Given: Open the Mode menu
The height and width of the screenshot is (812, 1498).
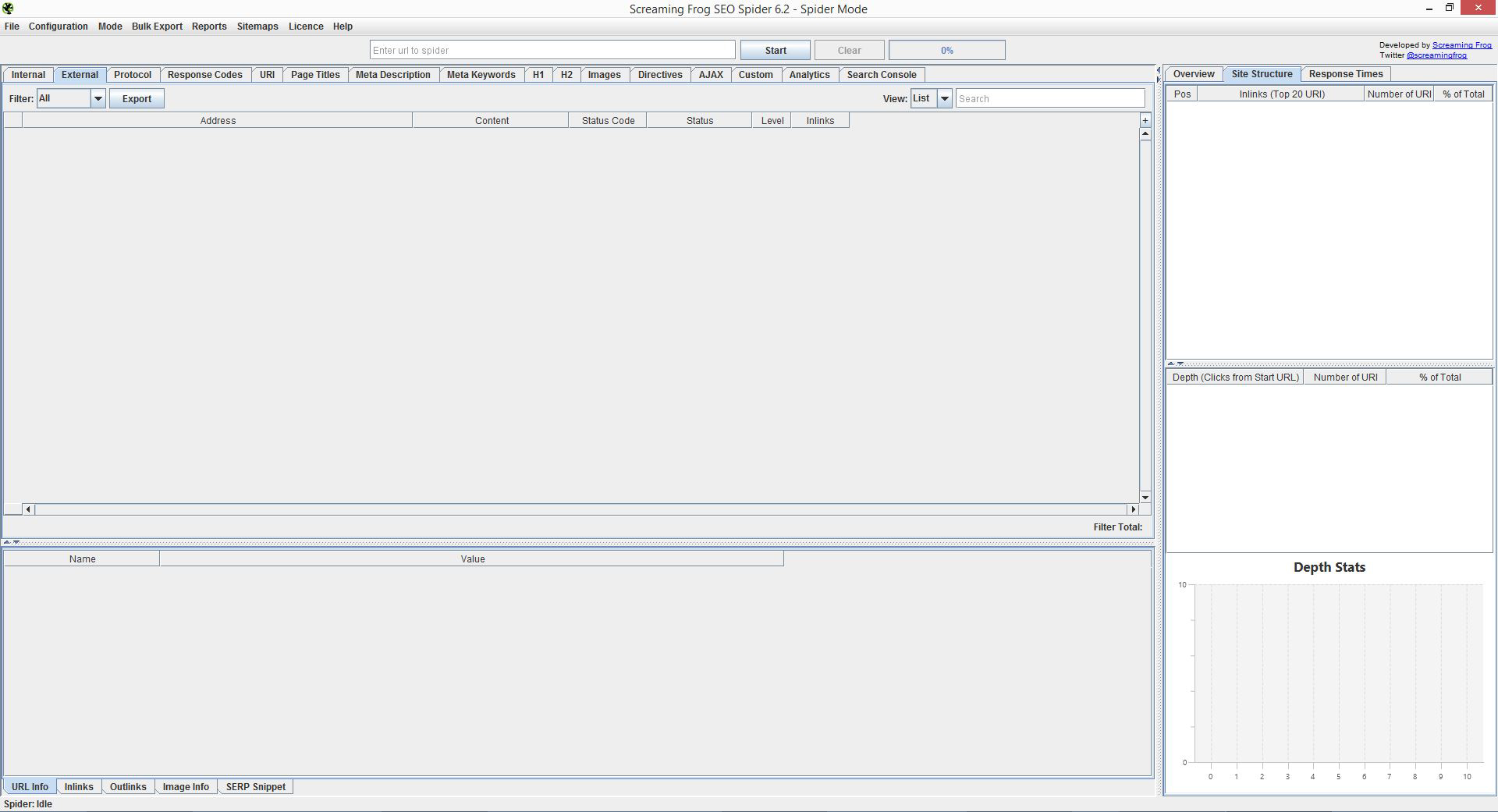Looking at the screenshot, I should coord(110,27).
